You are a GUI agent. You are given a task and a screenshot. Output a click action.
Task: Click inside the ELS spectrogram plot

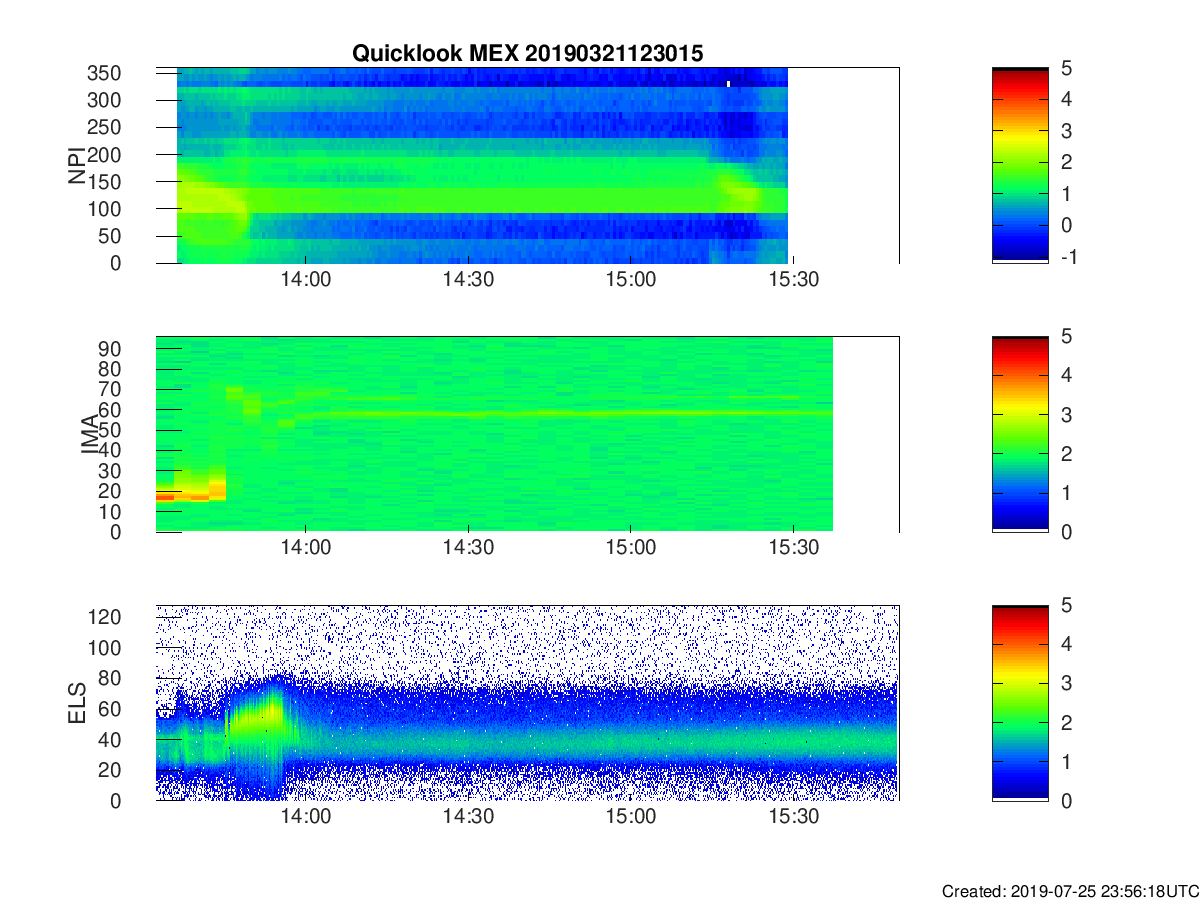(527, 703)
